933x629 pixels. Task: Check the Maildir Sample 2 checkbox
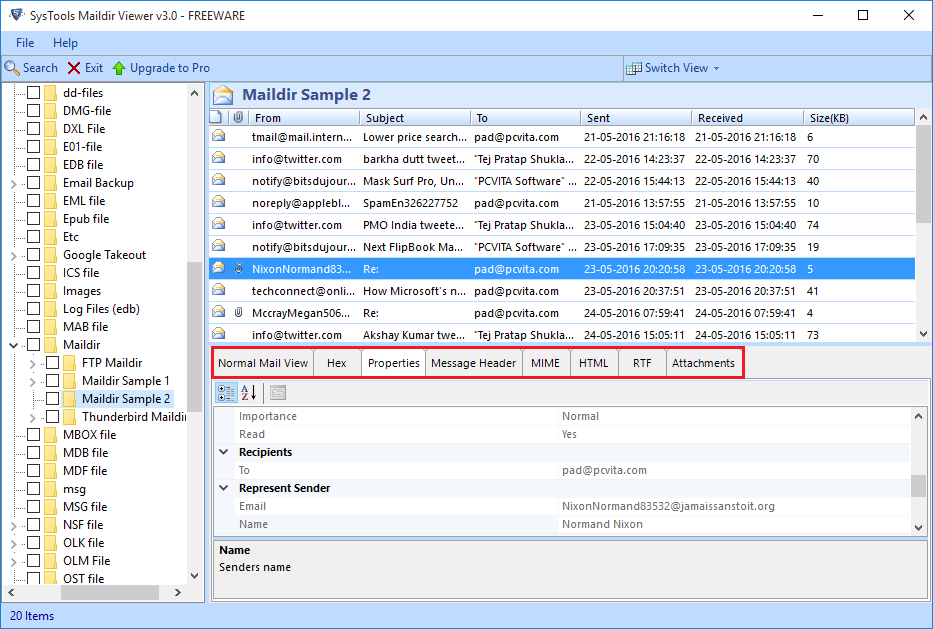point(53,398)
